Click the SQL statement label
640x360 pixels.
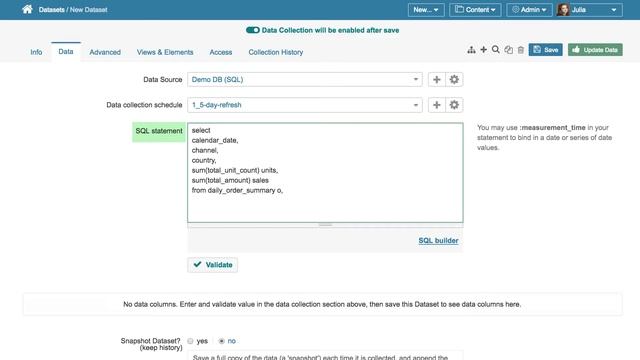point(159,131)
